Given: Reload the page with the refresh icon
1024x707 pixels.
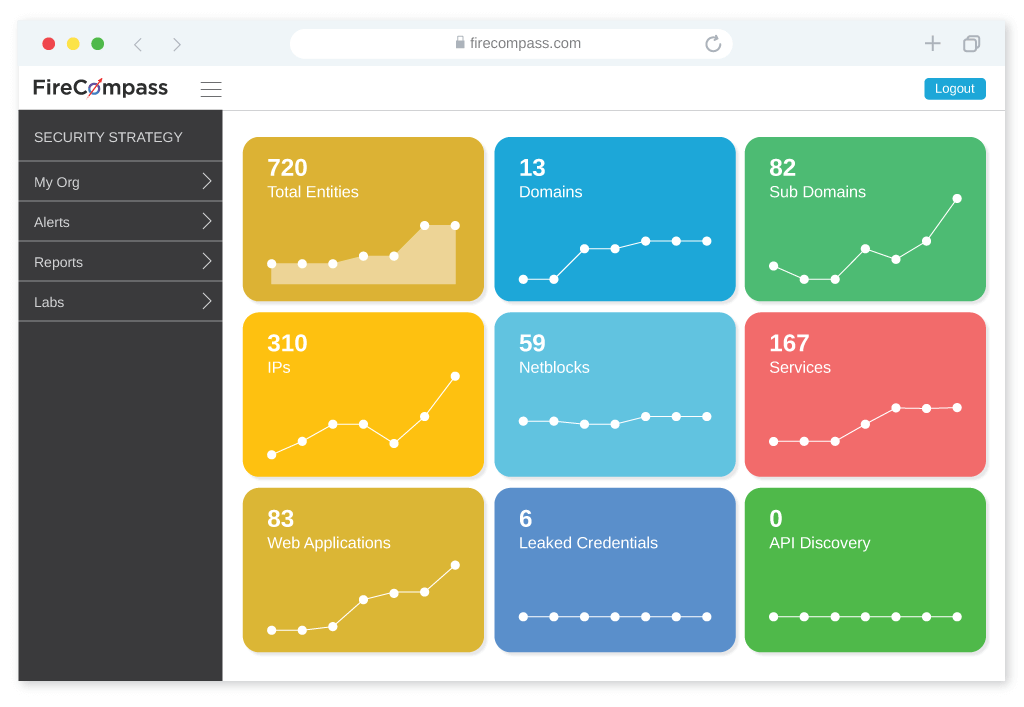Looking at the screenshot, I should tap(713, 44).
